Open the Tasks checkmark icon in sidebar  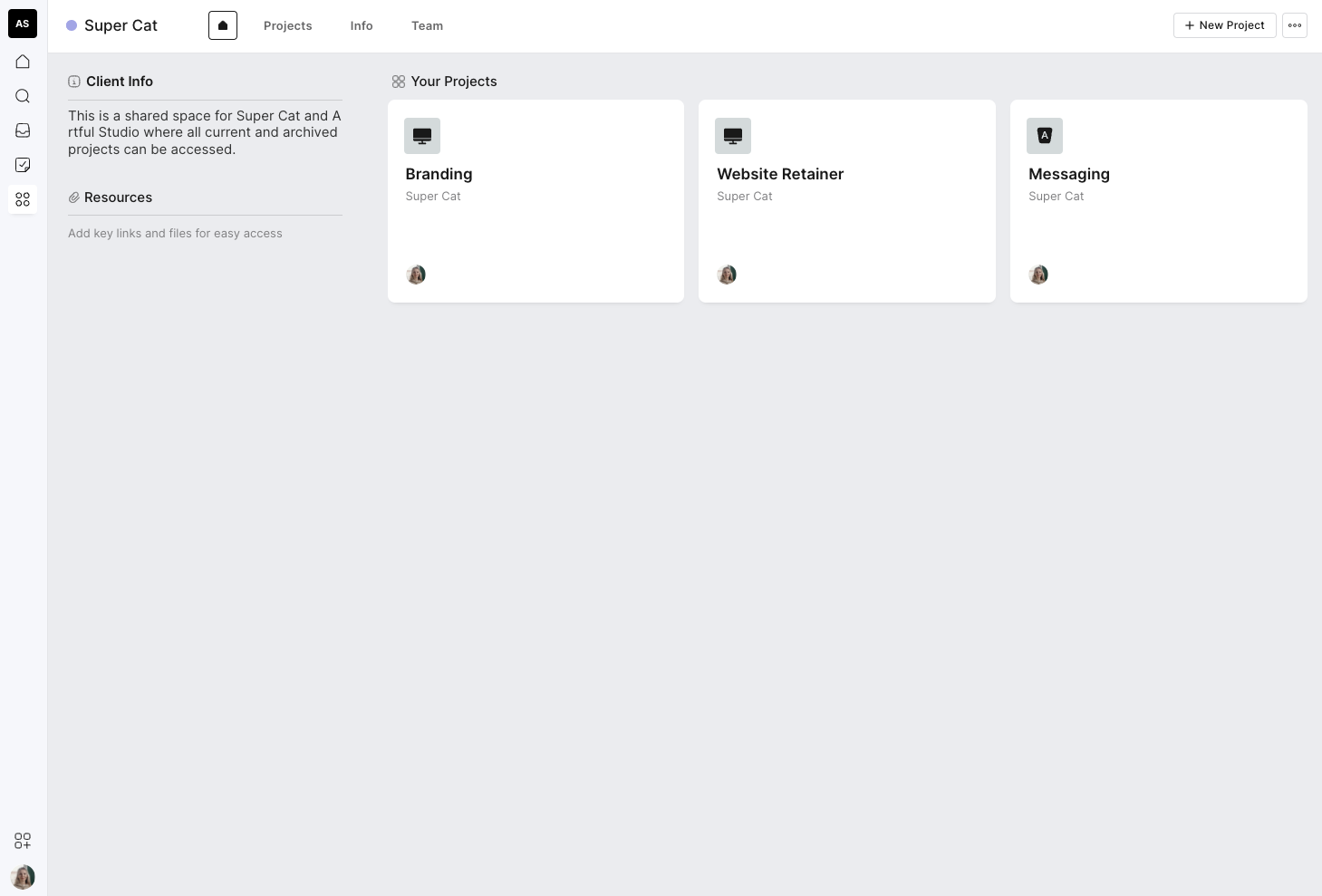(x=23, y=165)
